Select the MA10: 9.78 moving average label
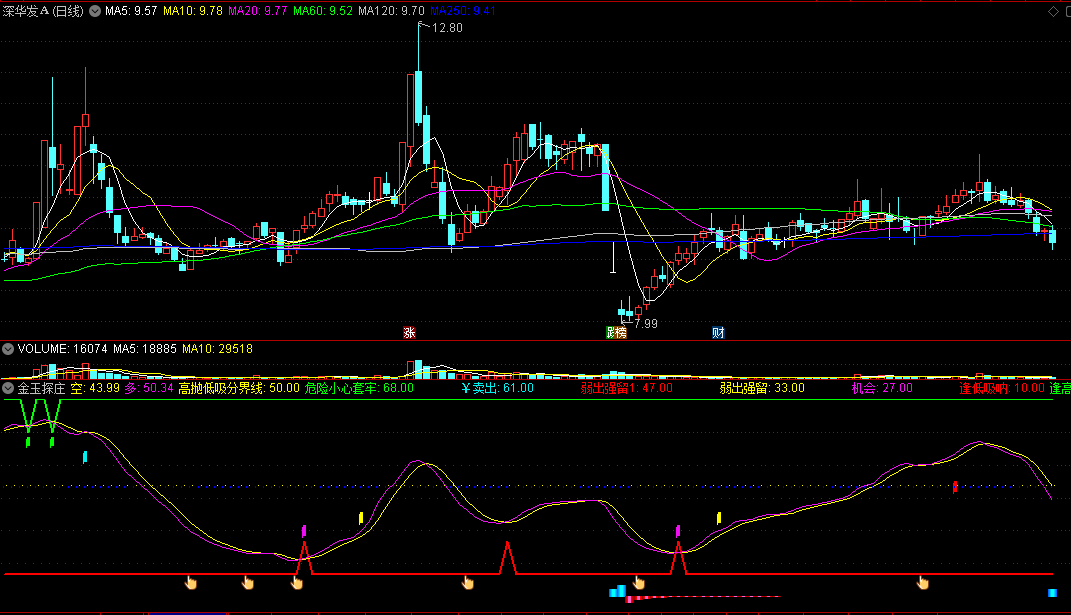1071x615 pixels. click(x=193, y=11)
